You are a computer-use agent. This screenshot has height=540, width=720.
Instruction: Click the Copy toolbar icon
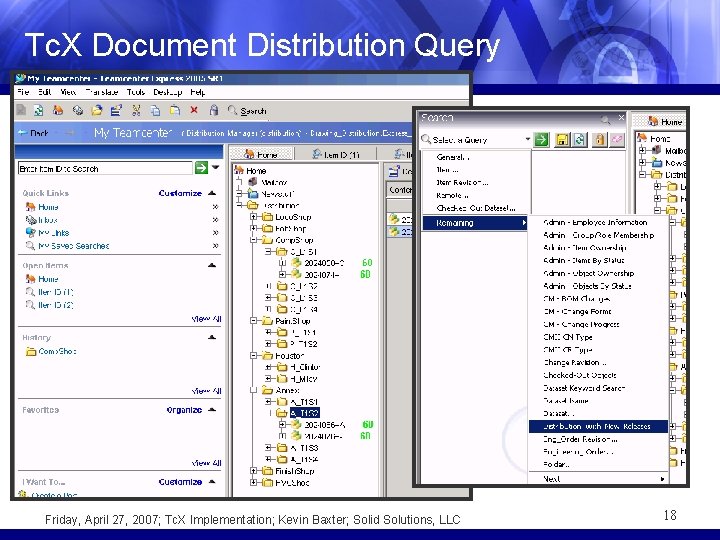[156, 110]
